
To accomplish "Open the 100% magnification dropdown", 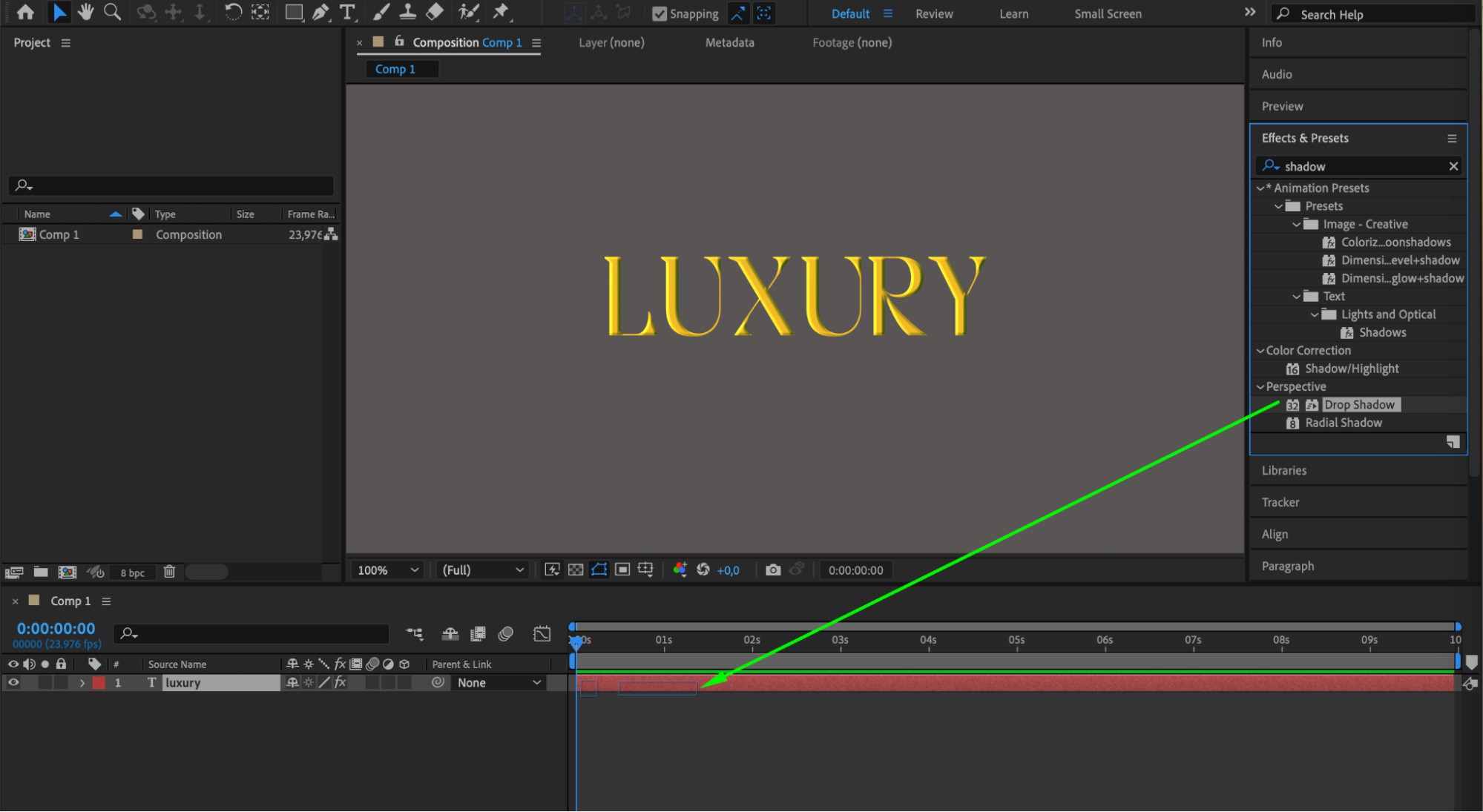I will coord(388,570).
